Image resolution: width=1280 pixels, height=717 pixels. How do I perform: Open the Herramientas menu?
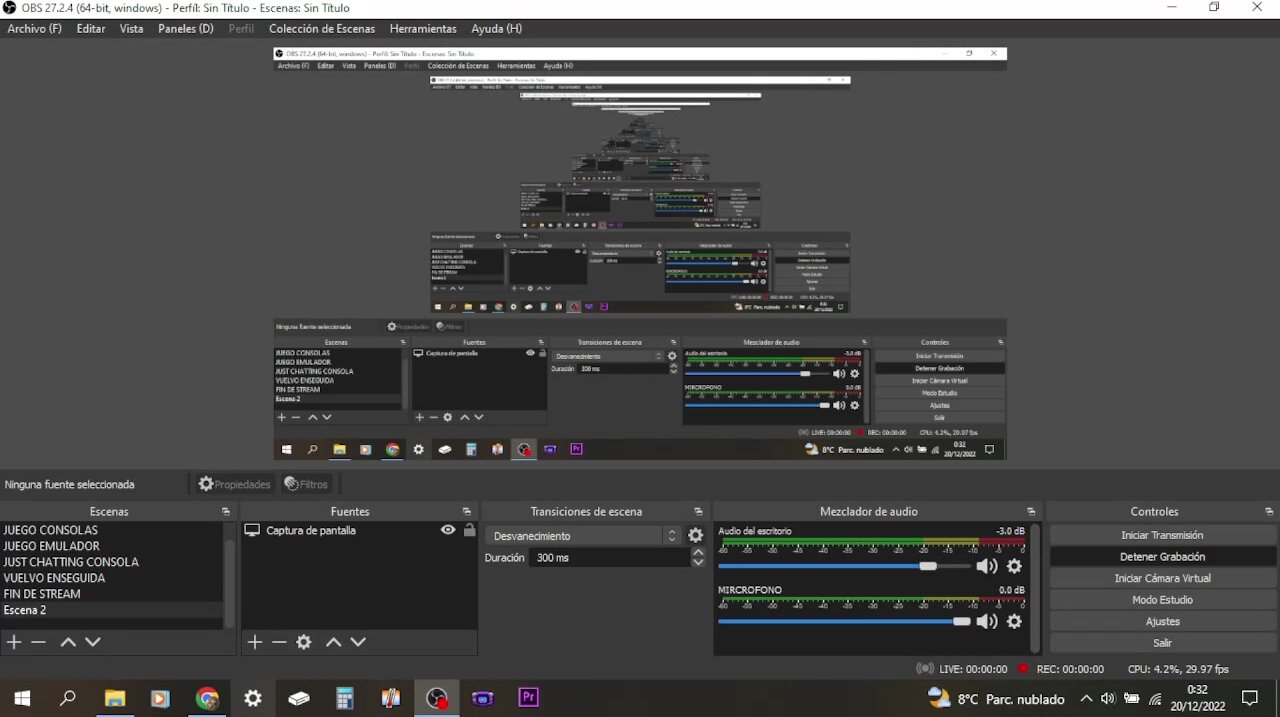point(423,29)
